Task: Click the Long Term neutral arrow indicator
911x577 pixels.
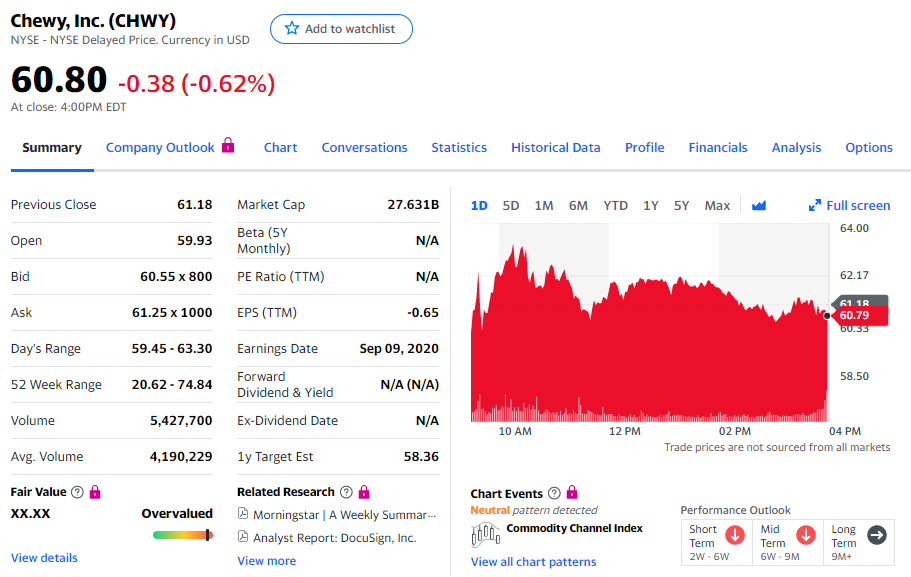Action: (x=876, y=535)
